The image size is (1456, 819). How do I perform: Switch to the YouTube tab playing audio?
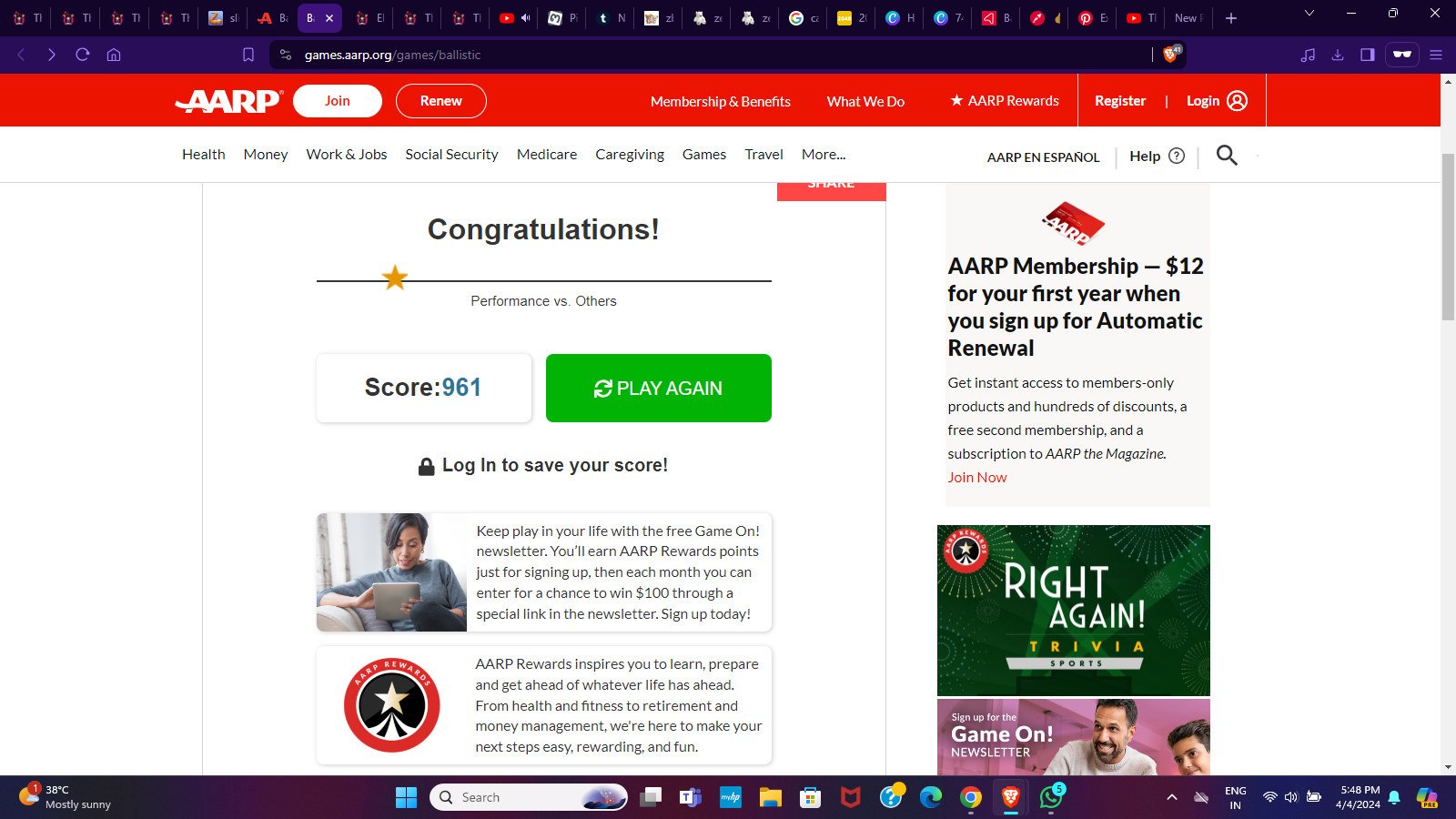pos(514,18)
